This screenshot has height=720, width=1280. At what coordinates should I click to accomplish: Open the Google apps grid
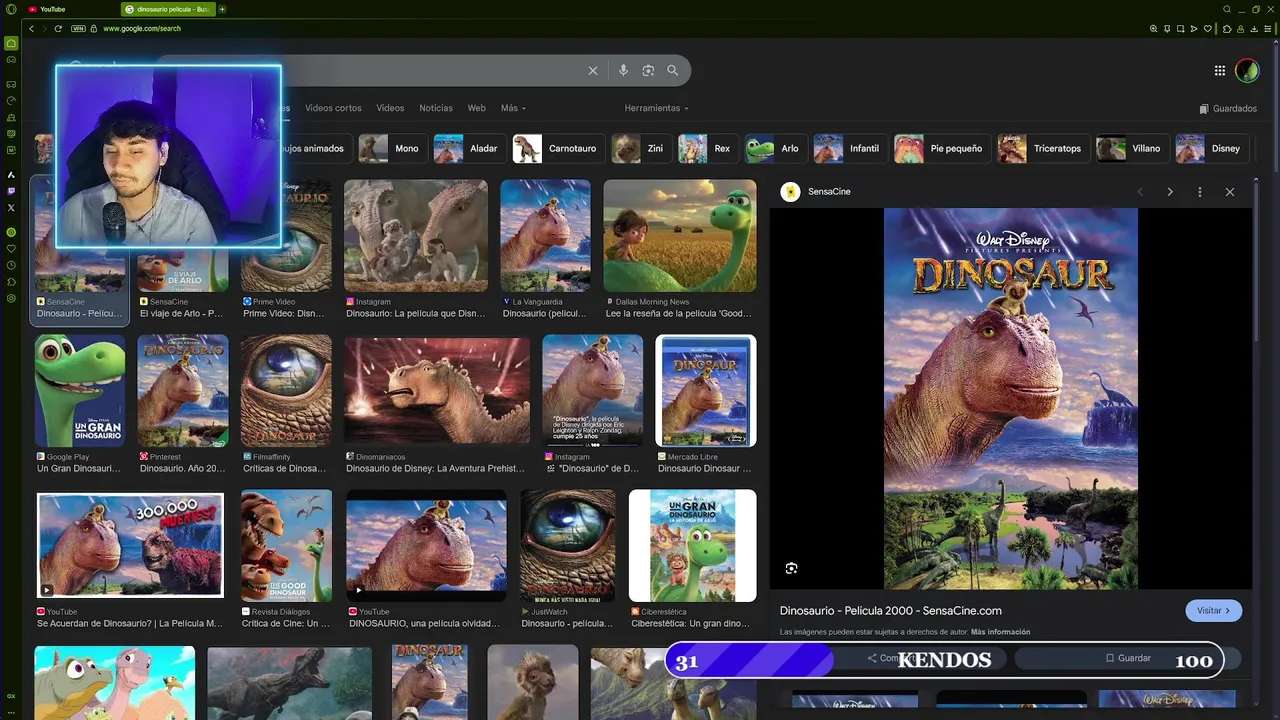1220,70
